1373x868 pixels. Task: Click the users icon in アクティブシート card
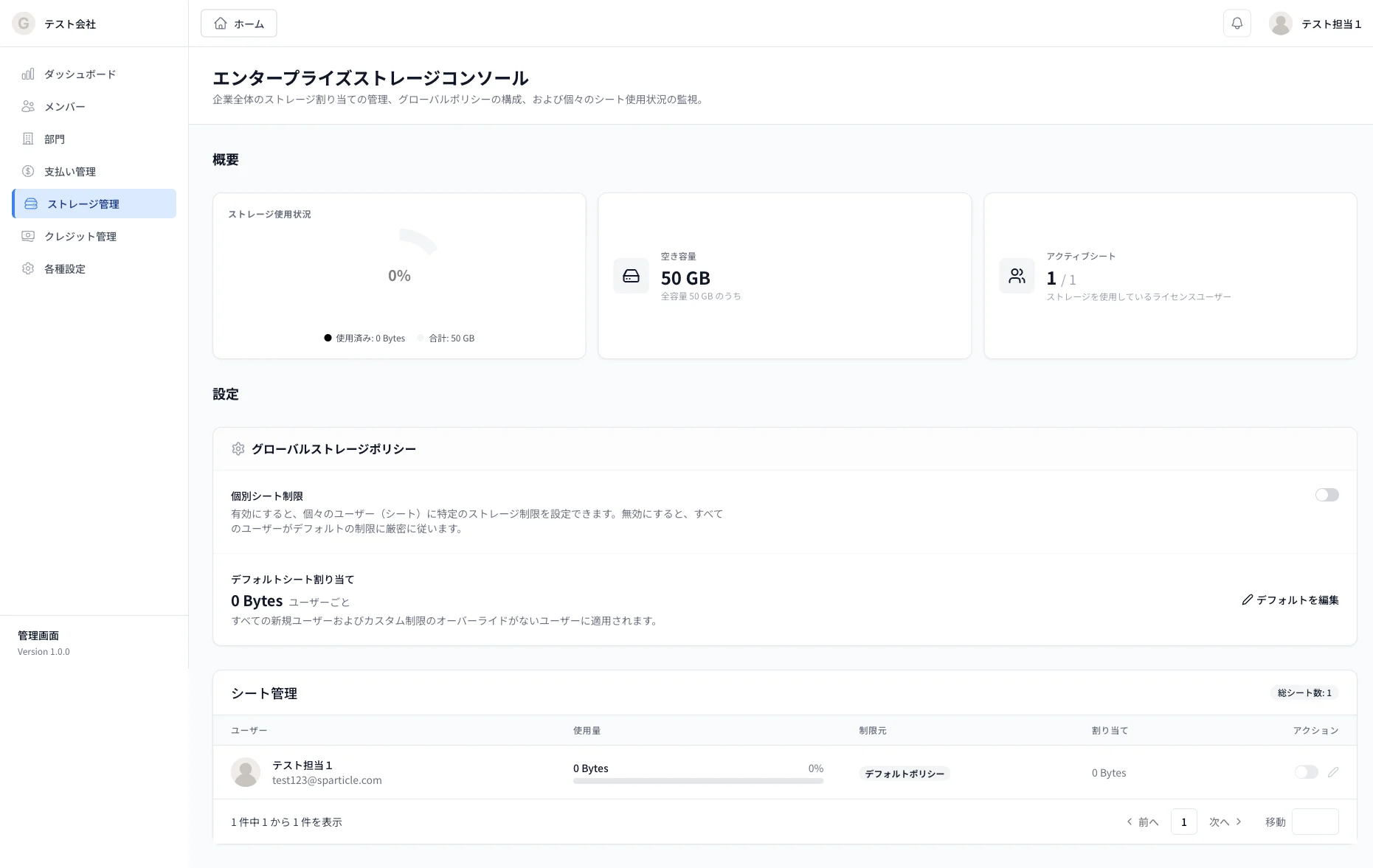[1017, 276]
